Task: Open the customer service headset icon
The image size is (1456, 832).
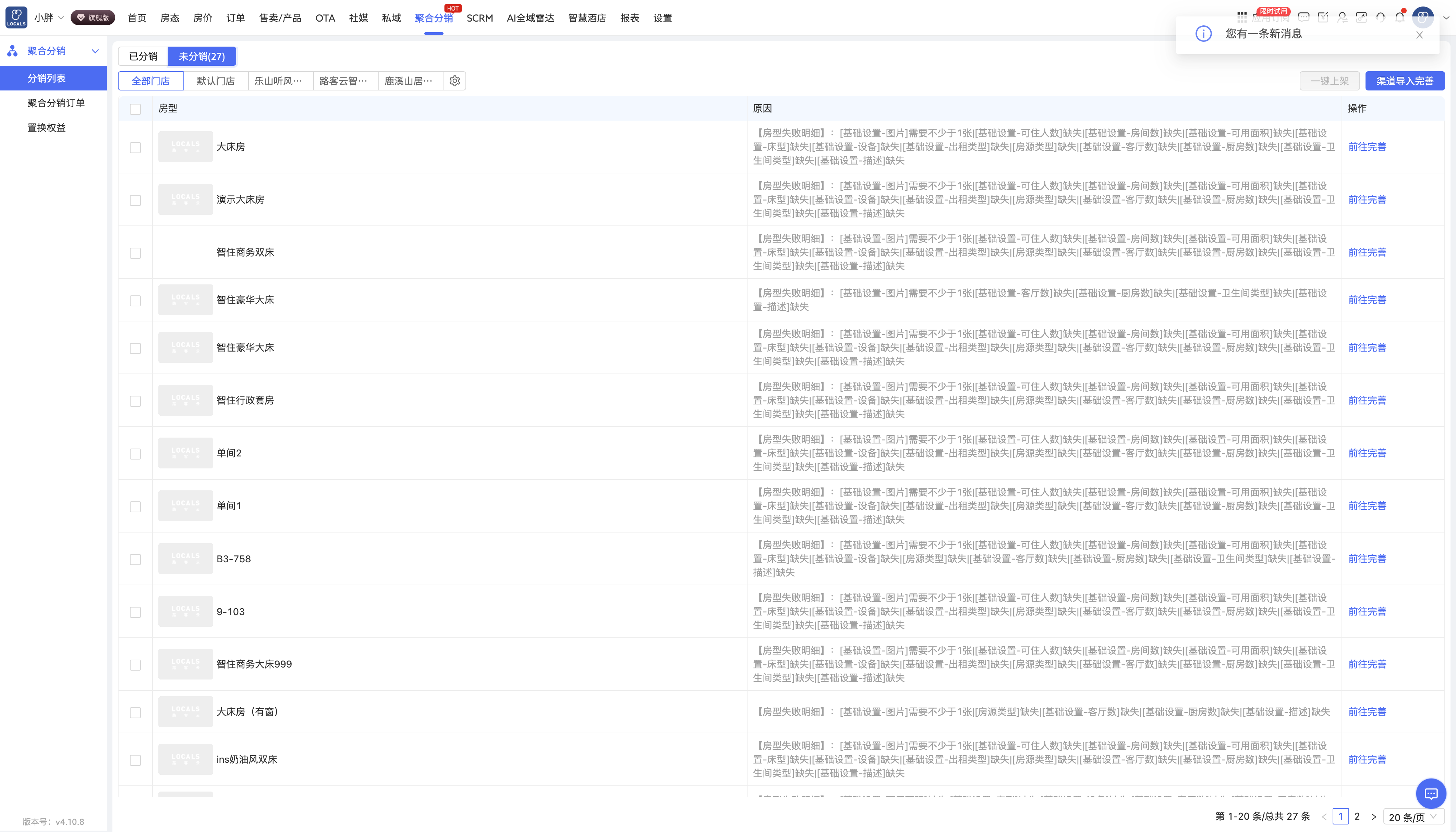Action: (1381, 17)
